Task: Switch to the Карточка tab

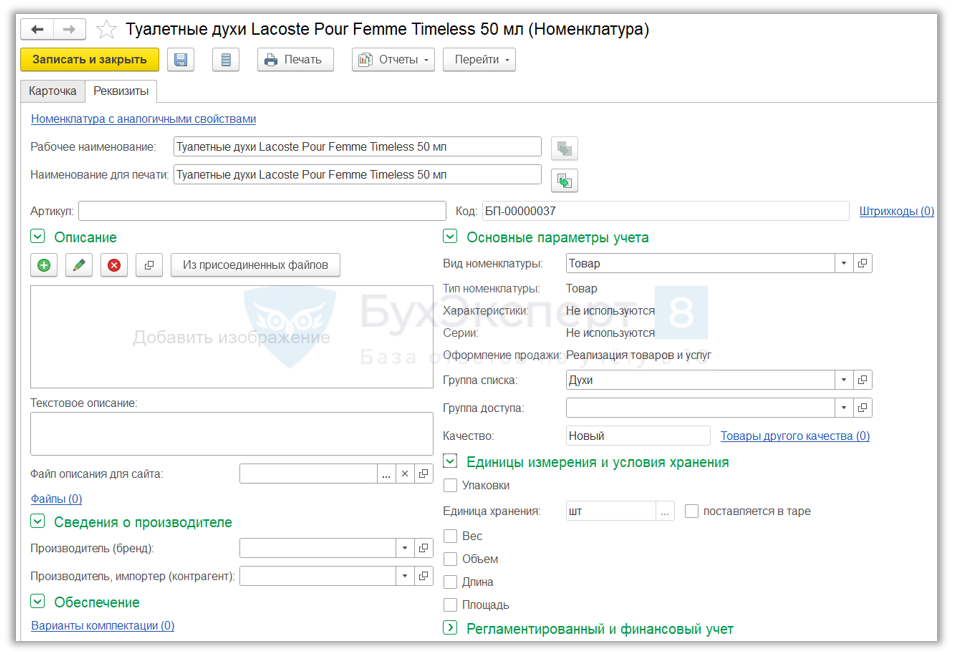Action: tap(52, 91)
